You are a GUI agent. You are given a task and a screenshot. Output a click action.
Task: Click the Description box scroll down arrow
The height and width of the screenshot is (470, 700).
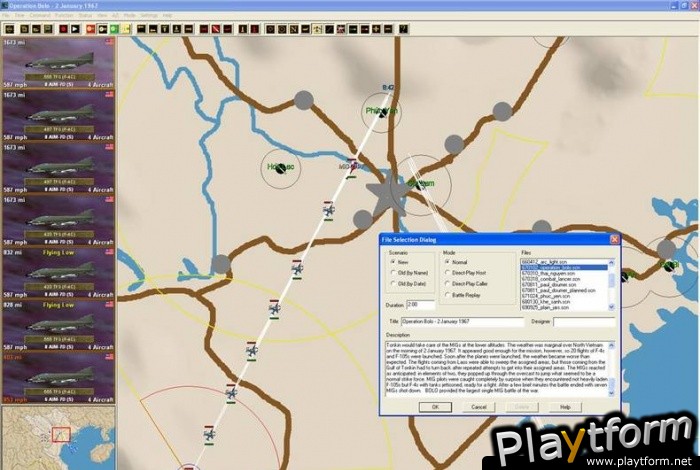point(611,393)
